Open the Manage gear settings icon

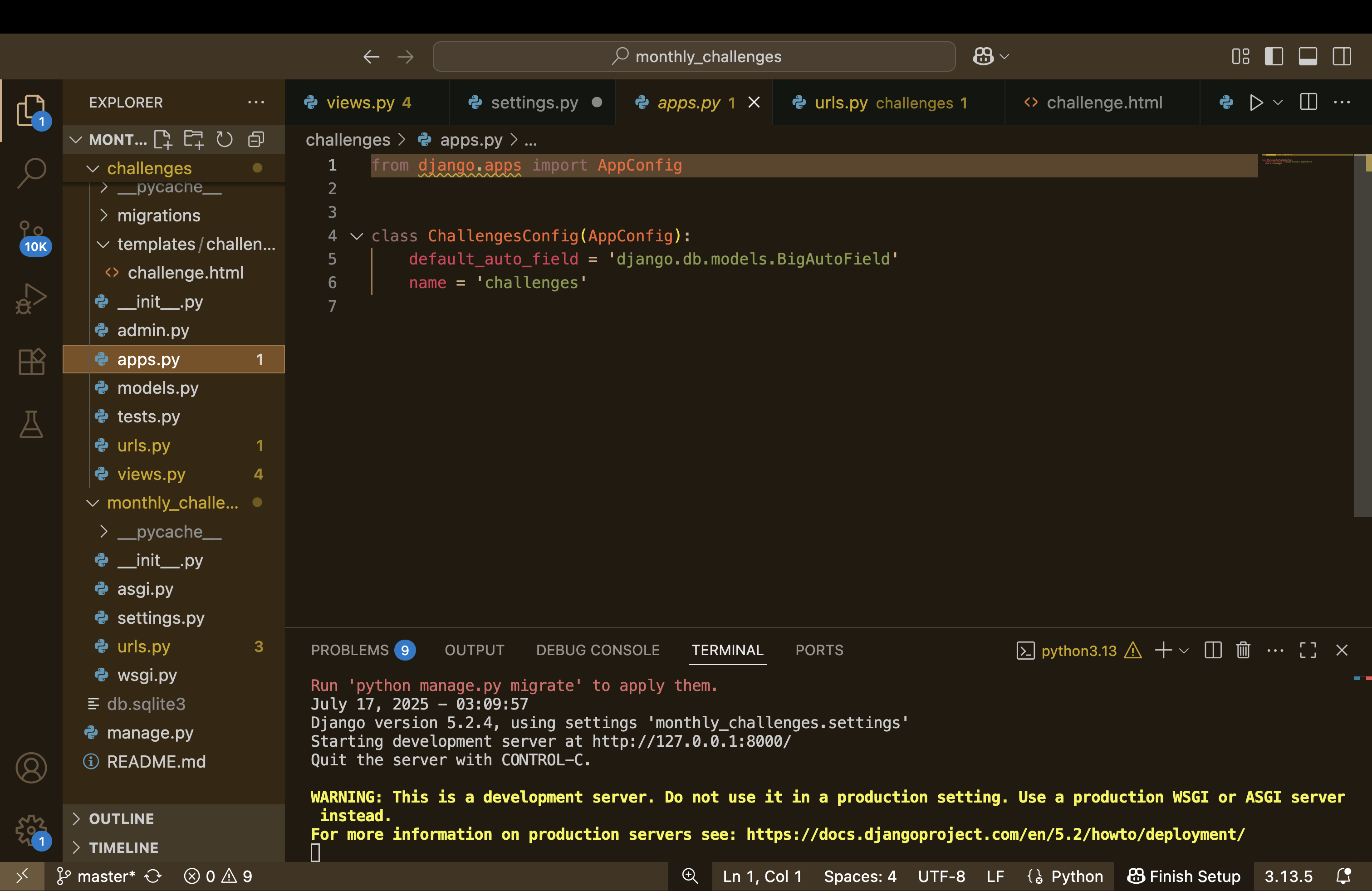pos(31,831)
